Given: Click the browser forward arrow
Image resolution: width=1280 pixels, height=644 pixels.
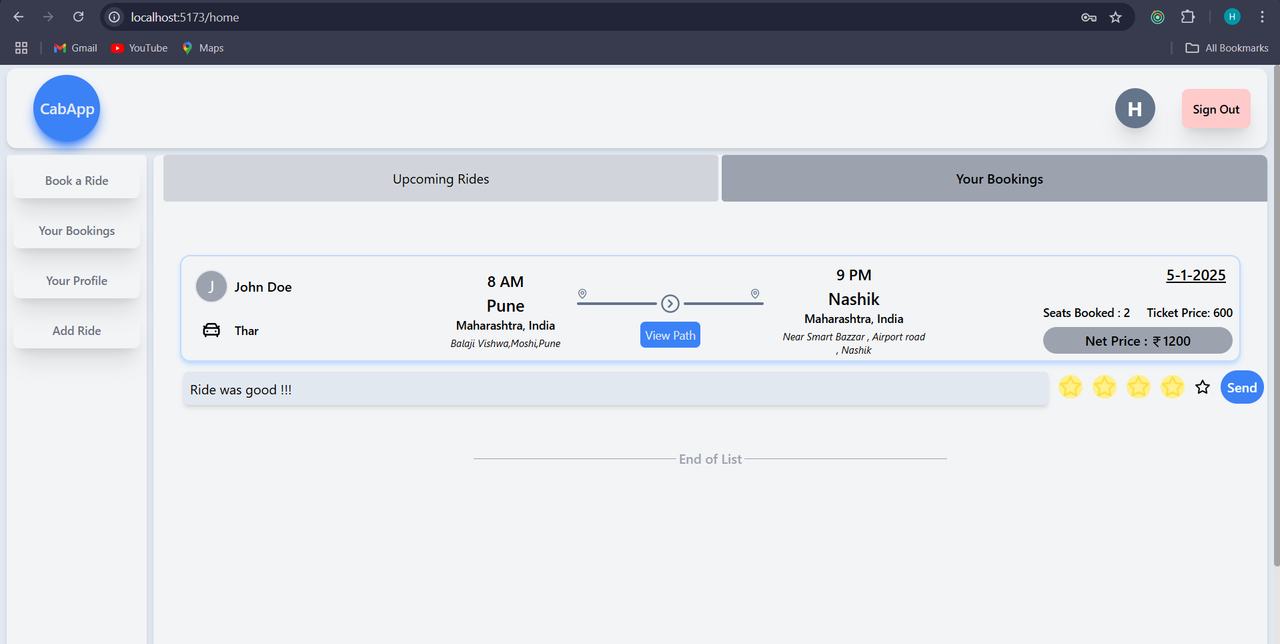Looking at the screenshot, I should click(x=48, y=17).
